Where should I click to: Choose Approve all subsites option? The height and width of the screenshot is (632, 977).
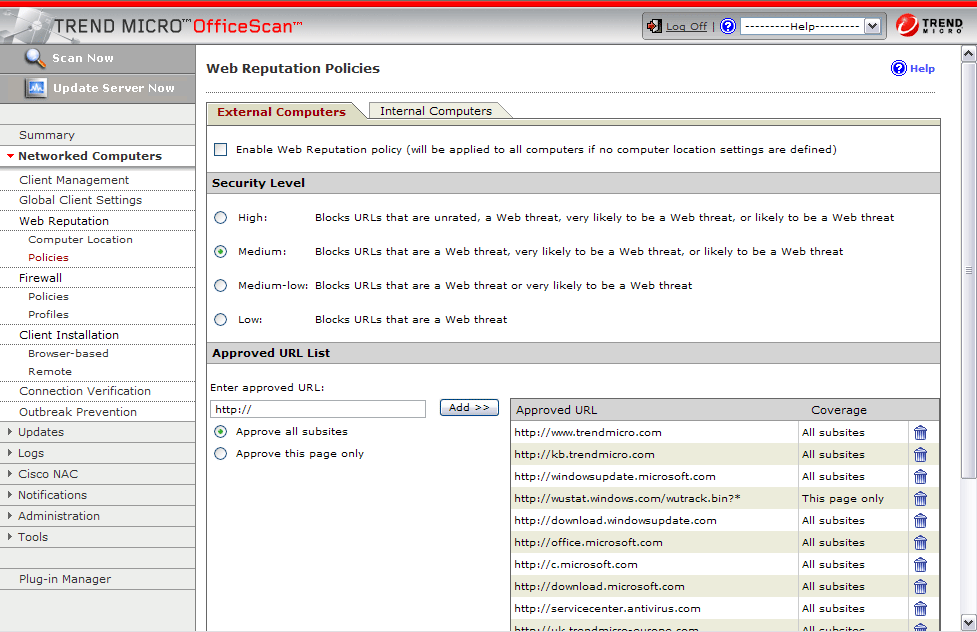(x=221, y=431)
